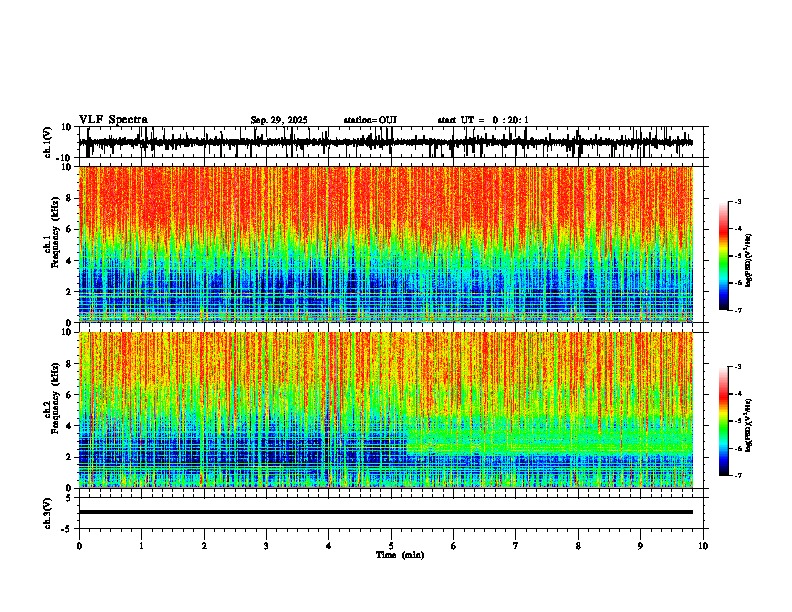Click the log(PSD) label beside ch.1 colorbar
The height and width of the screenshot is (612, 792).
[x=748, y=261]
